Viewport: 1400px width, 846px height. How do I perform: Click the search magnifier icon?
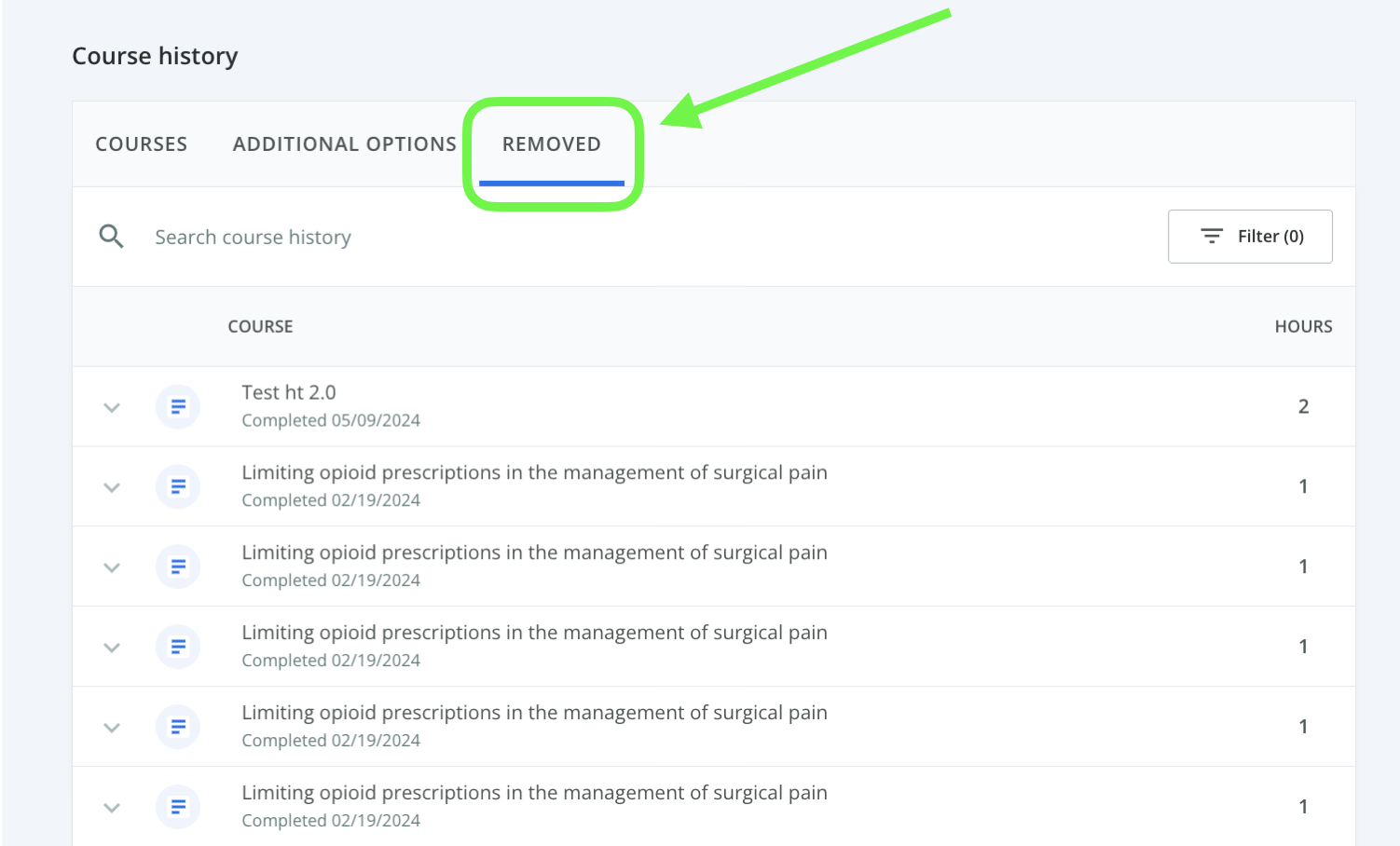click(111, 237)
